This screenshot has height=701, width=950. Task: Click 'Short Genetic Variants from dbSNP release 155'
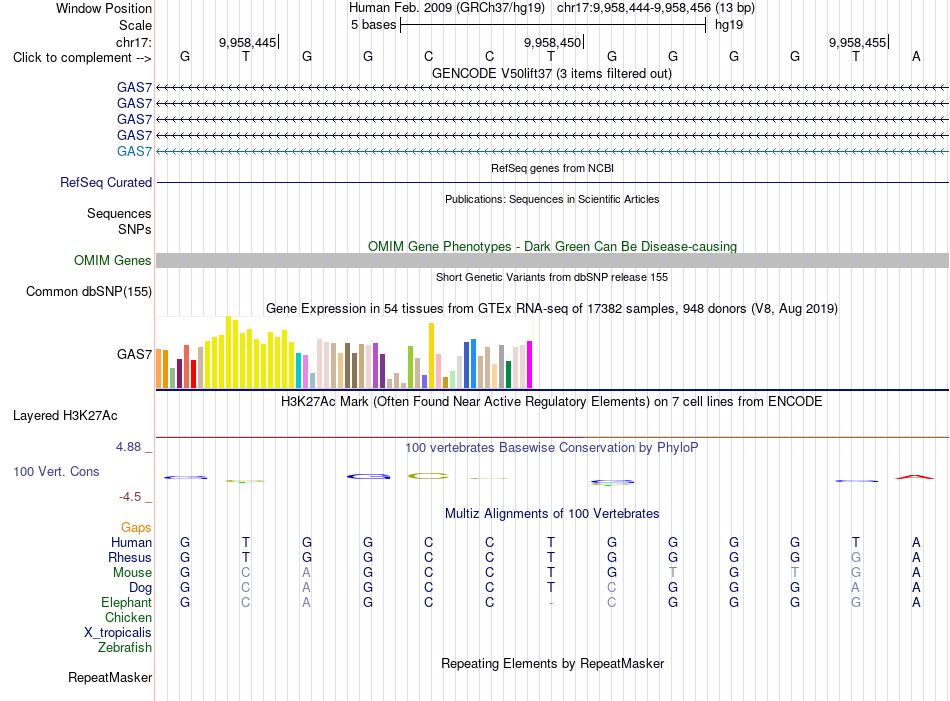click(552, 277)
